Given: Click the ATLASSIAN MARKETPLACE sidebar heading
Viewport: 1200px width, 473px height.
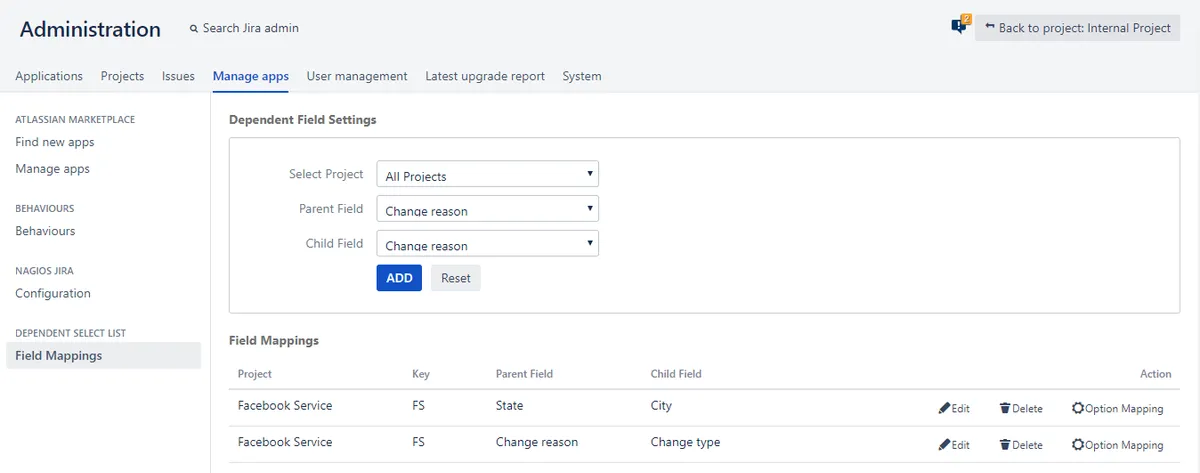Looking at the screenshot, I should (75, 120).
